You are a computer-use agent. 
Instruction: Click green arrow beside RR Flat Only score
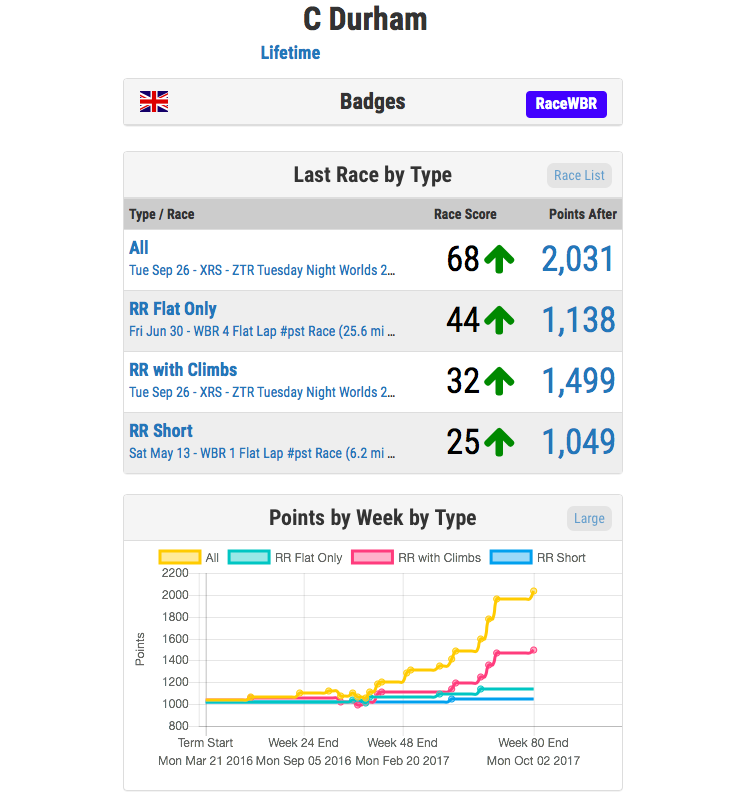pos(499,321)
